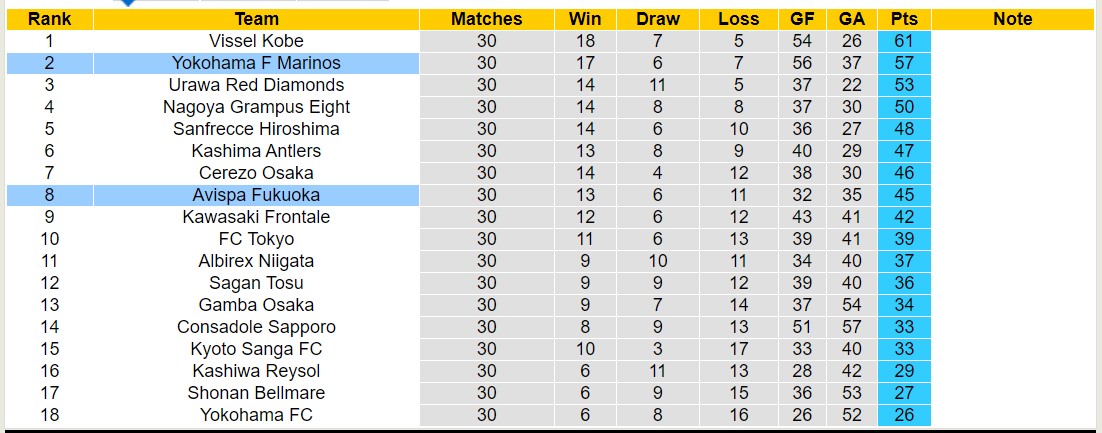Click the Sanfrecce Hiroshima team name

[256, 129]
